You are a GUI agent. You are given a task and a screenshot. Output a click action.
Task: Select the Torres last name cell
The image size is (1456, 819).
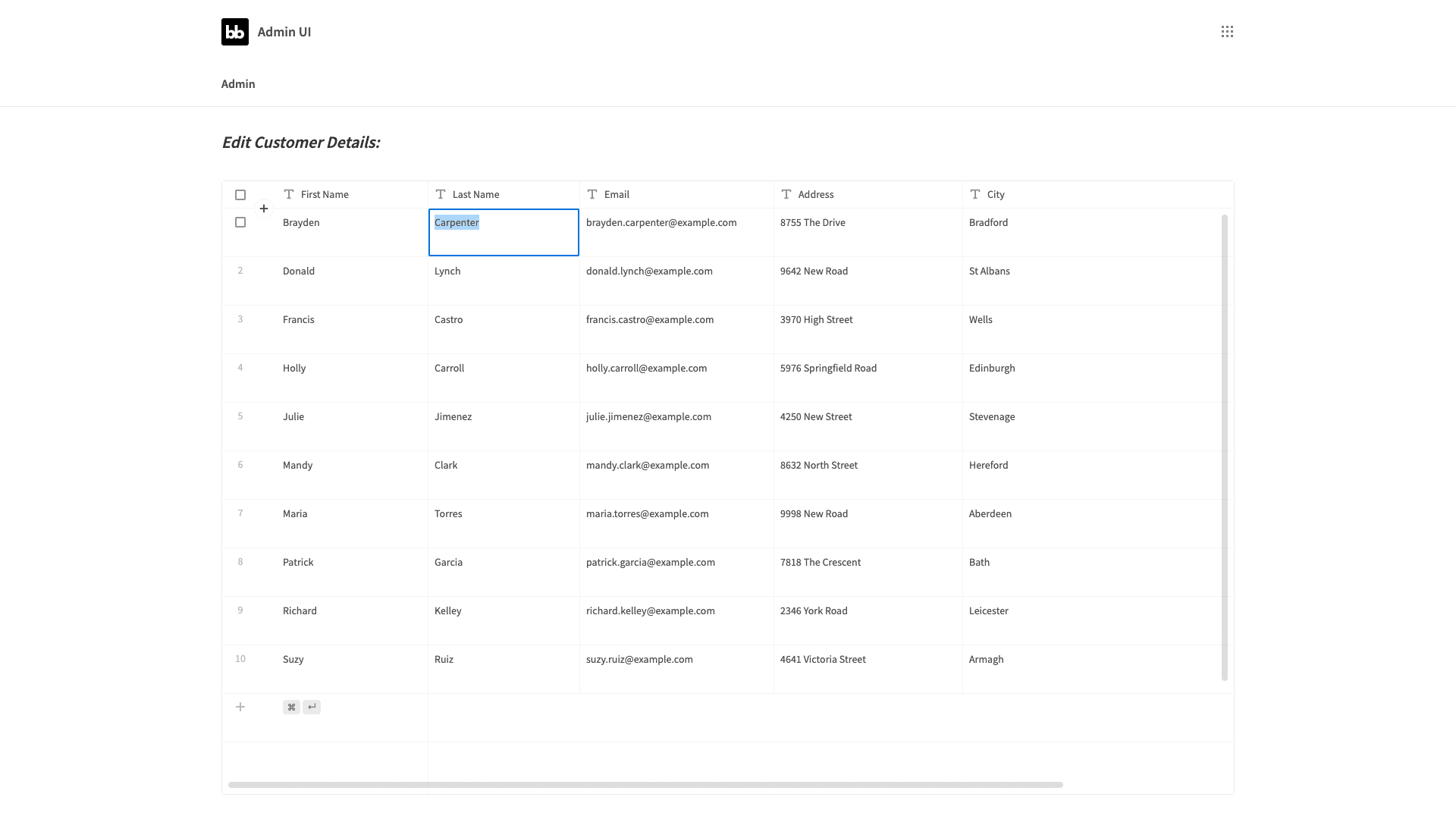coord(504,524)
